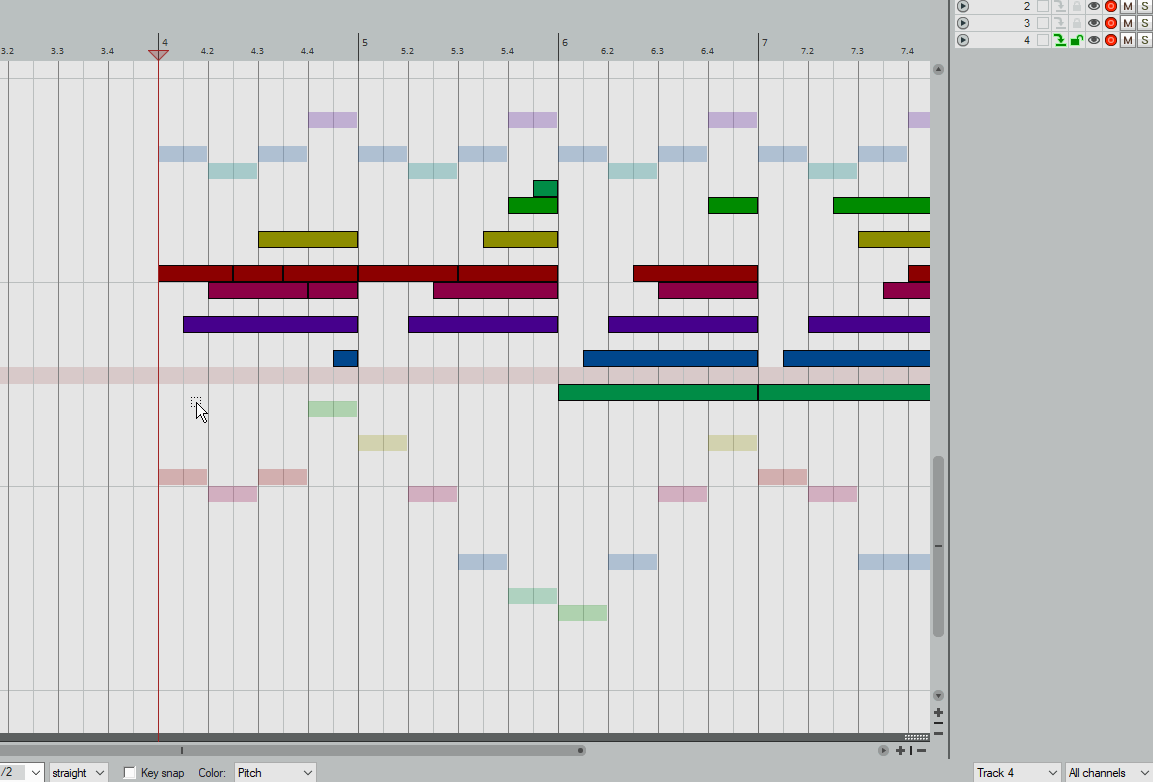Check the empty box on track 2 row
1153x782 pixels.
[1043, 6]
